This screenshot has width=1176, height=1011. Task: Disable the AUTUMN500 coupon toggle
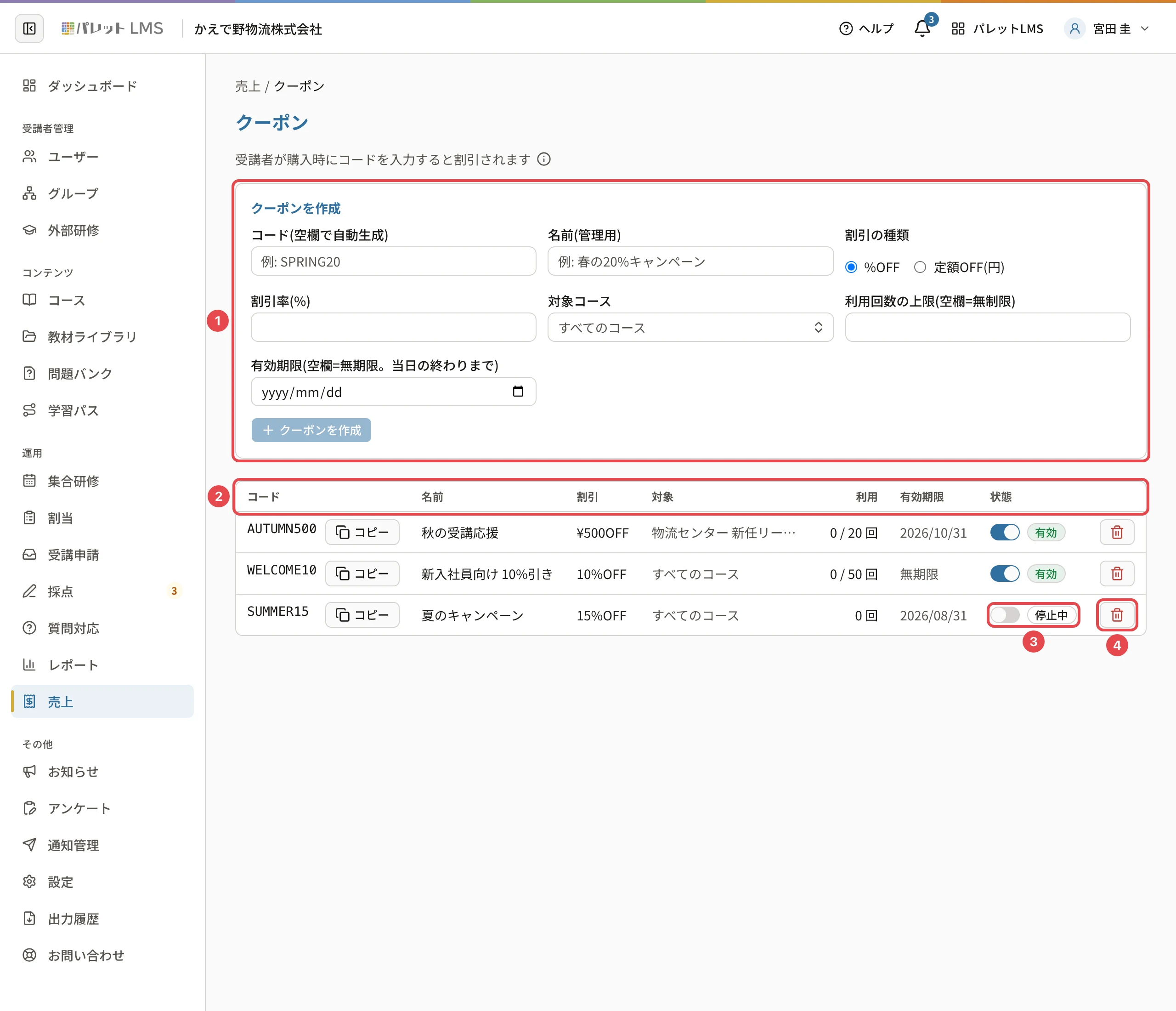click(x=1005, y=533)
